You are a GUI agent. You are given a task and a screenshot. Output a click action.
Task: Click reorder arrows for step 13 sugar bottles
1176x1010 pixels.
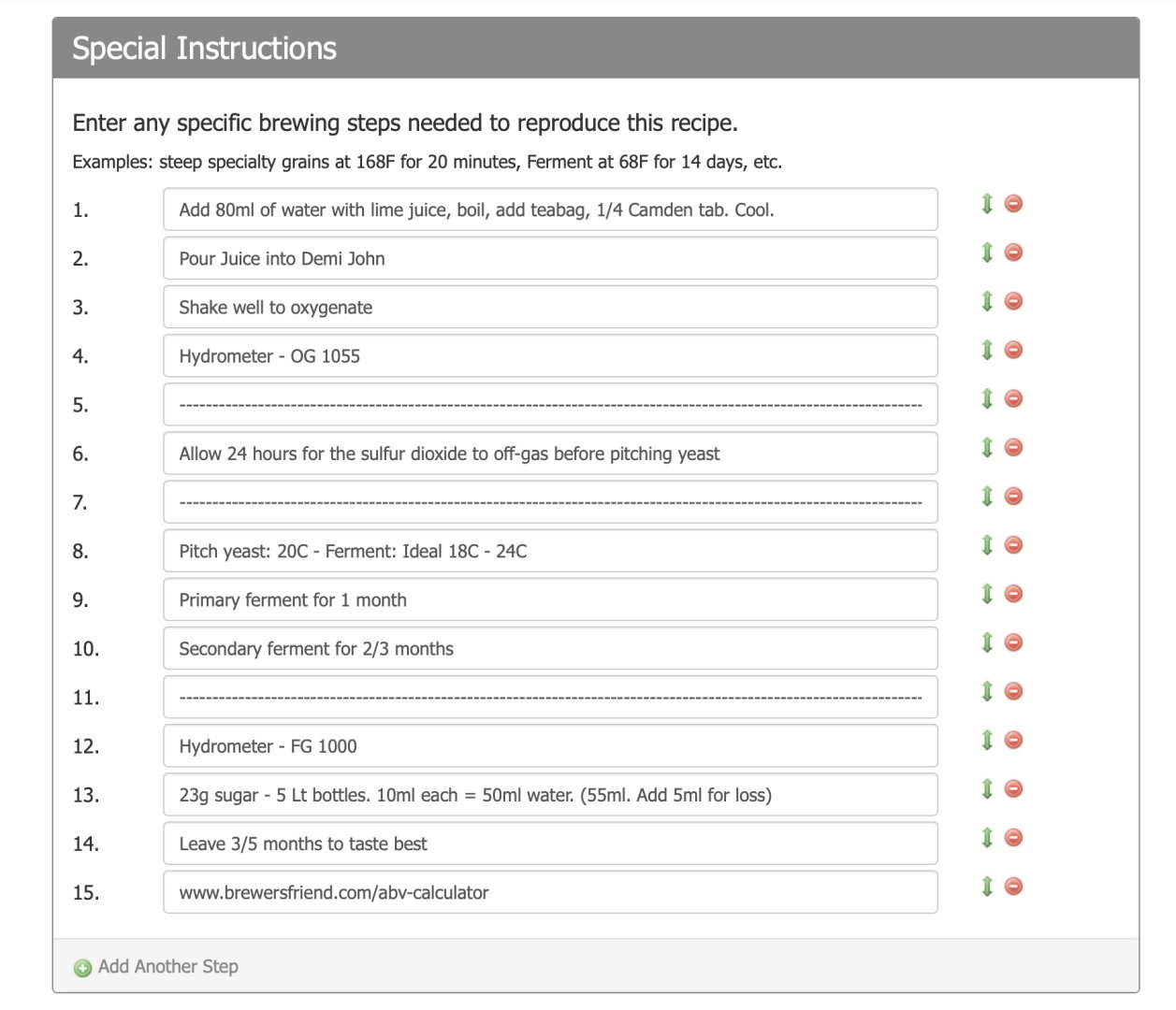click(987, 789)
